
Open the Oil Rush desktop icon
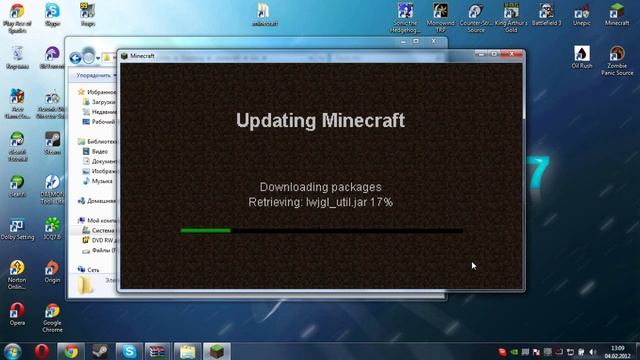point(582,57)
